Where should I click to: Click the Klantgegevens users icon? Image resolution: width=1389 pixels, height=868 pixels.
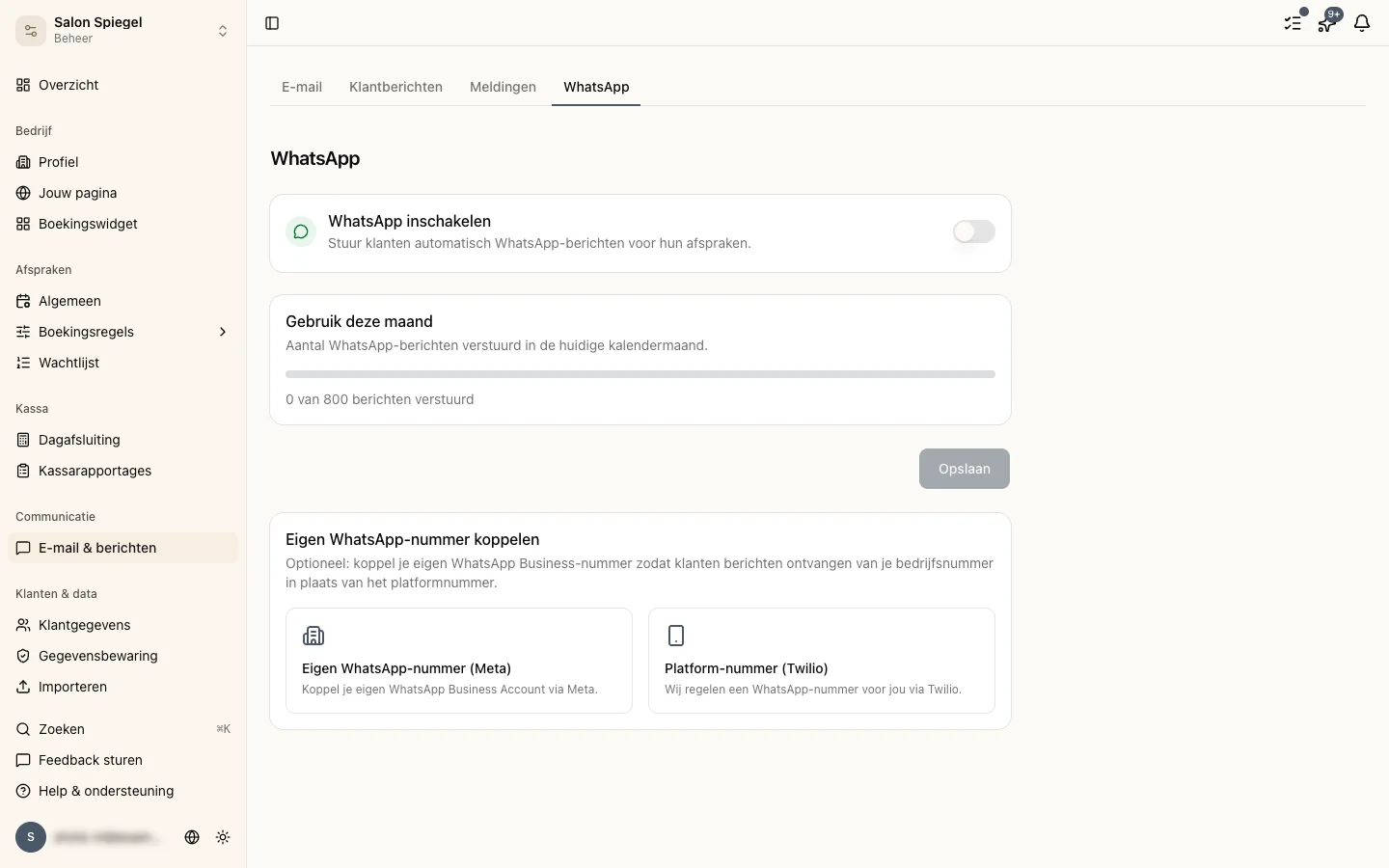tap(23, 625)
